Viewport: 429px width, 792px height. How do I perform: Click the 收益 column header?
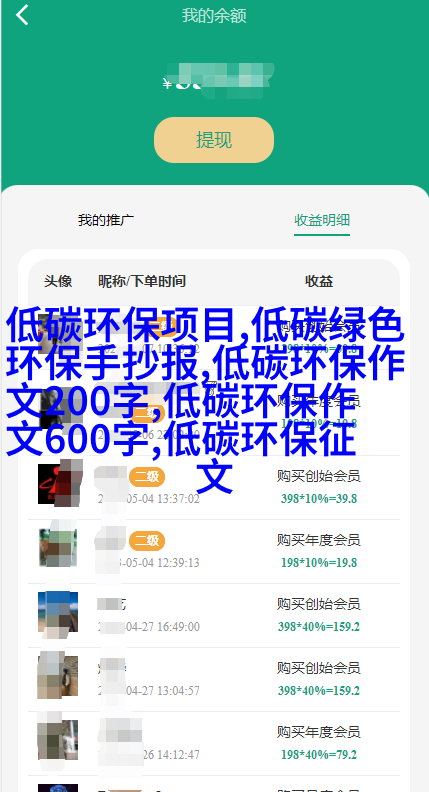pos(319,281)
